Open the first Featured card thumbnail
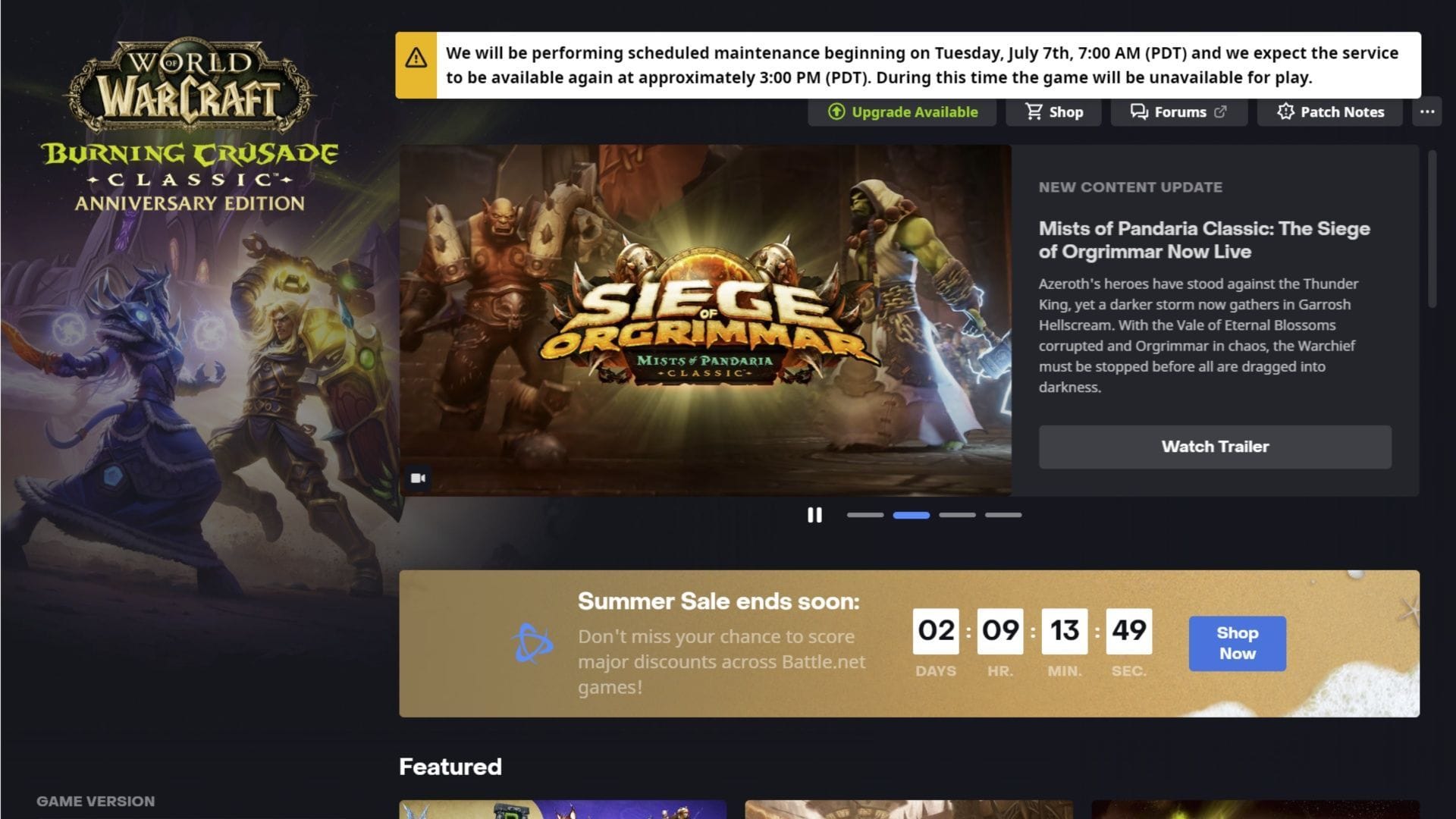1456x819 pixels. pyautogui.click(x=563, y=809)
